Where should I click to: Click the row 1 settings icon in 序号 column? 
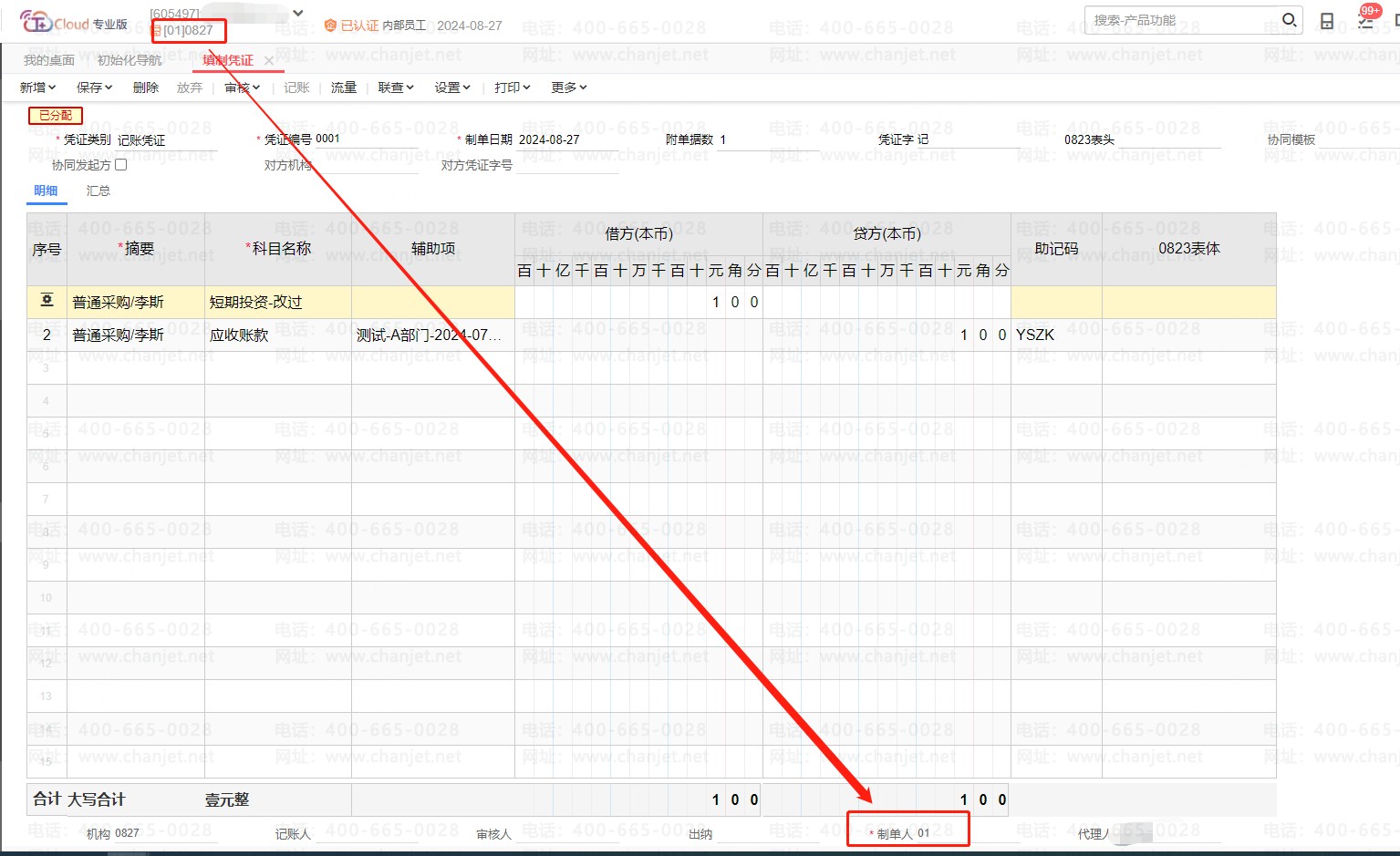(x=47, y=301)
